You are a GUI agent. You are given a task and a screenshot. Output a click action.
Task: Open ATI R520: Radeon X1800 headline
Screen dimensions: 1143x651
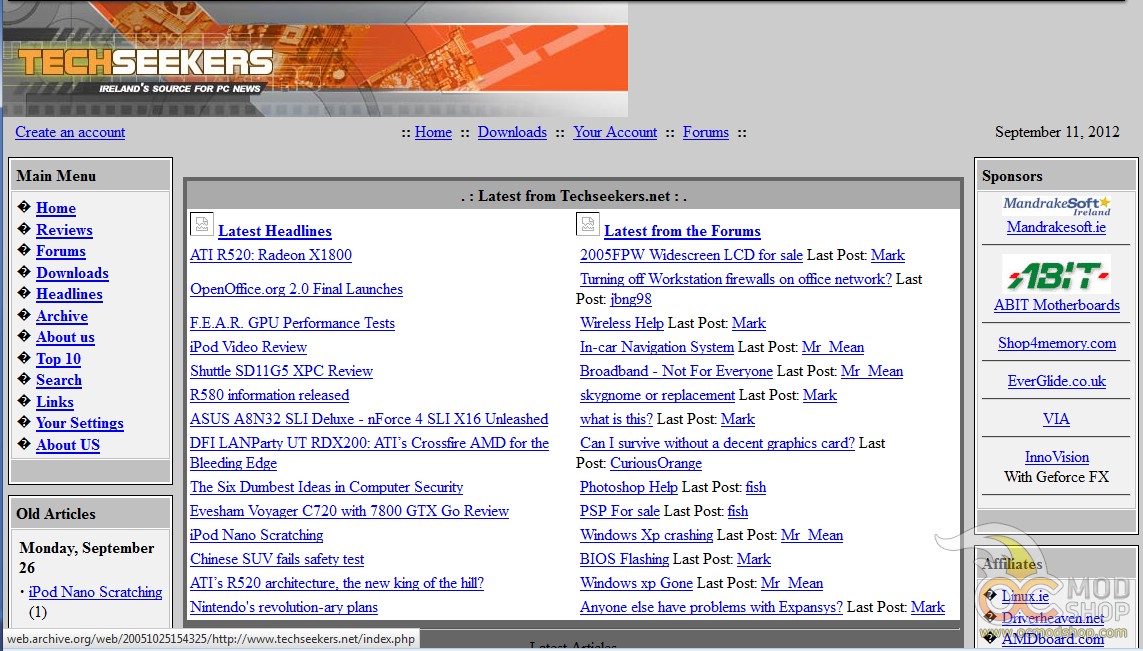pos(270,255)
